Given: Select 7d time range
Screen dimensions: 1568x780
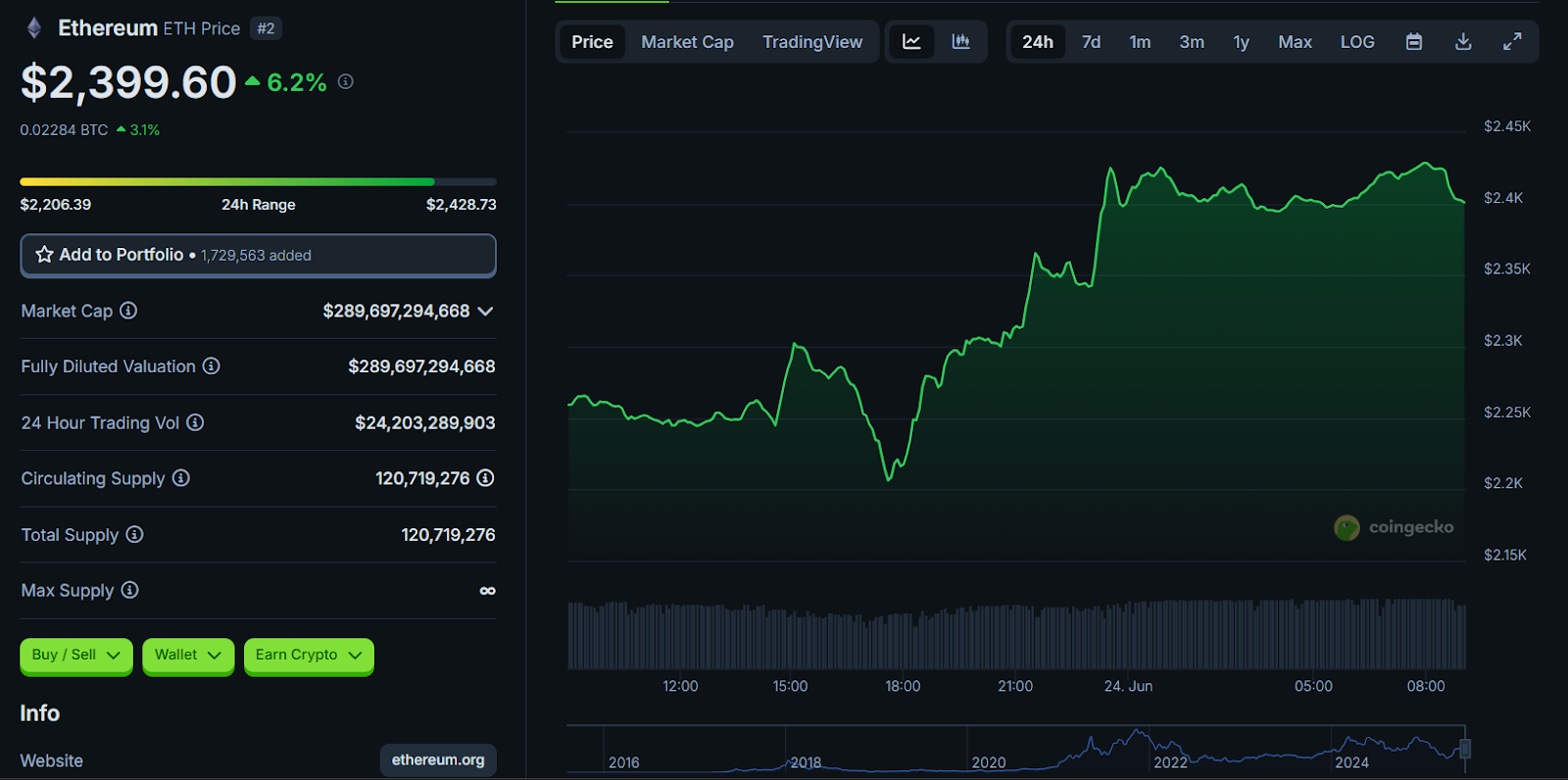Looking at the screenshot, I should point(1091,42).
